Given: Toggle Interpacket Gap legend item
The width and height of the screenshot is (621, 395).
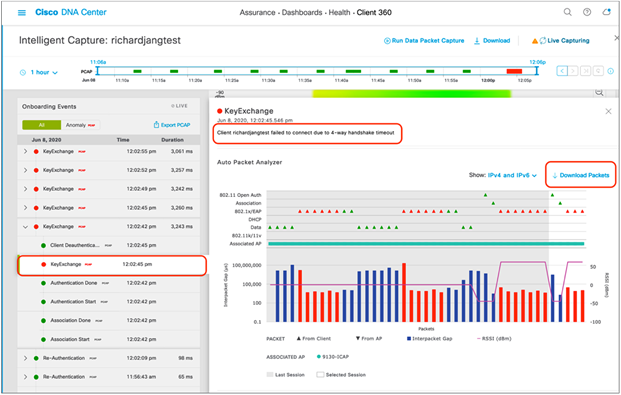Looking at the screenshot, I should tap(429, 339).
